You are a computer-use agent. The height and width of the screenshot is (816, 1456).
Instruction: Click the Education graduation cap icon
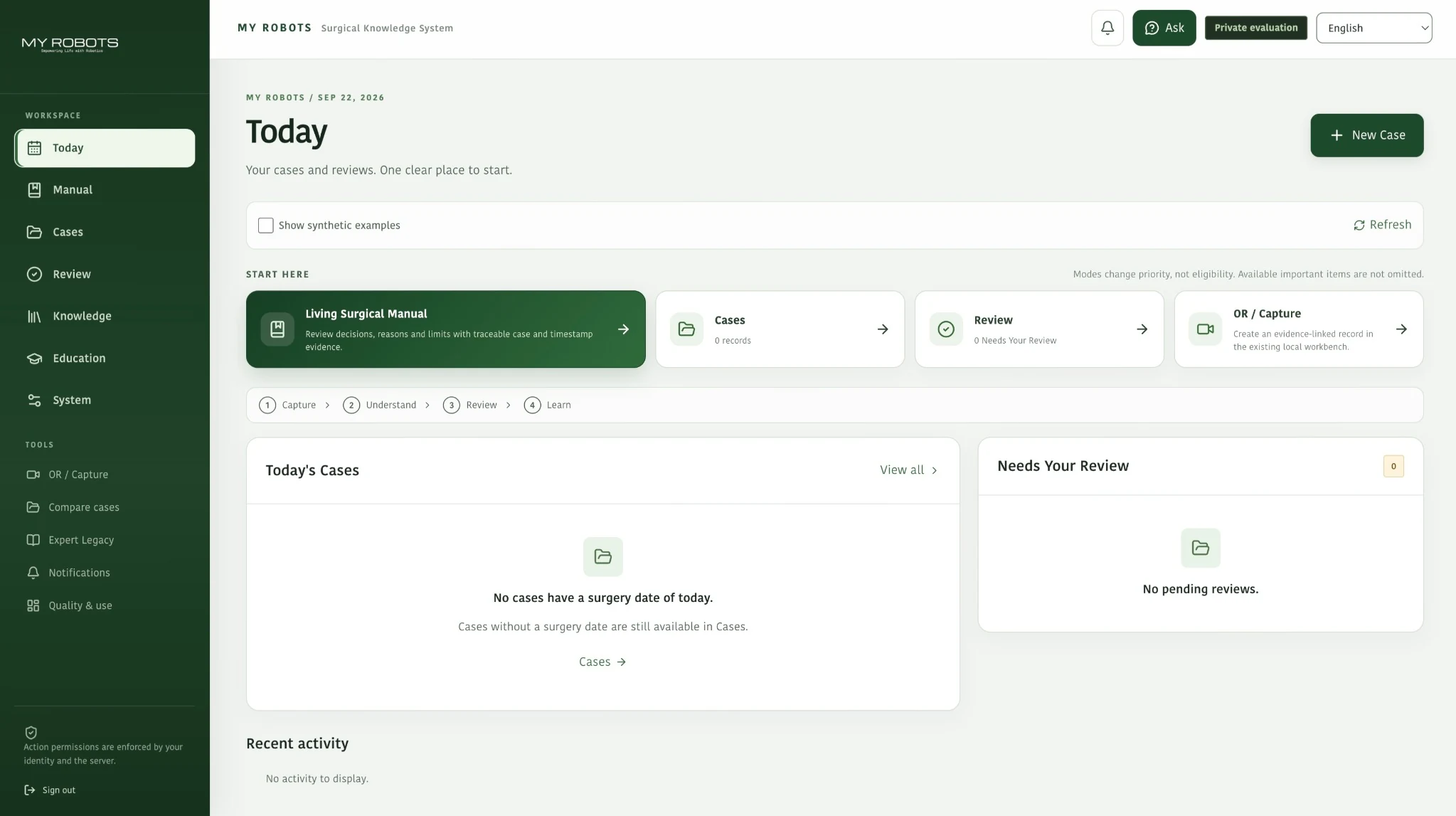click(x=34, y=358)
